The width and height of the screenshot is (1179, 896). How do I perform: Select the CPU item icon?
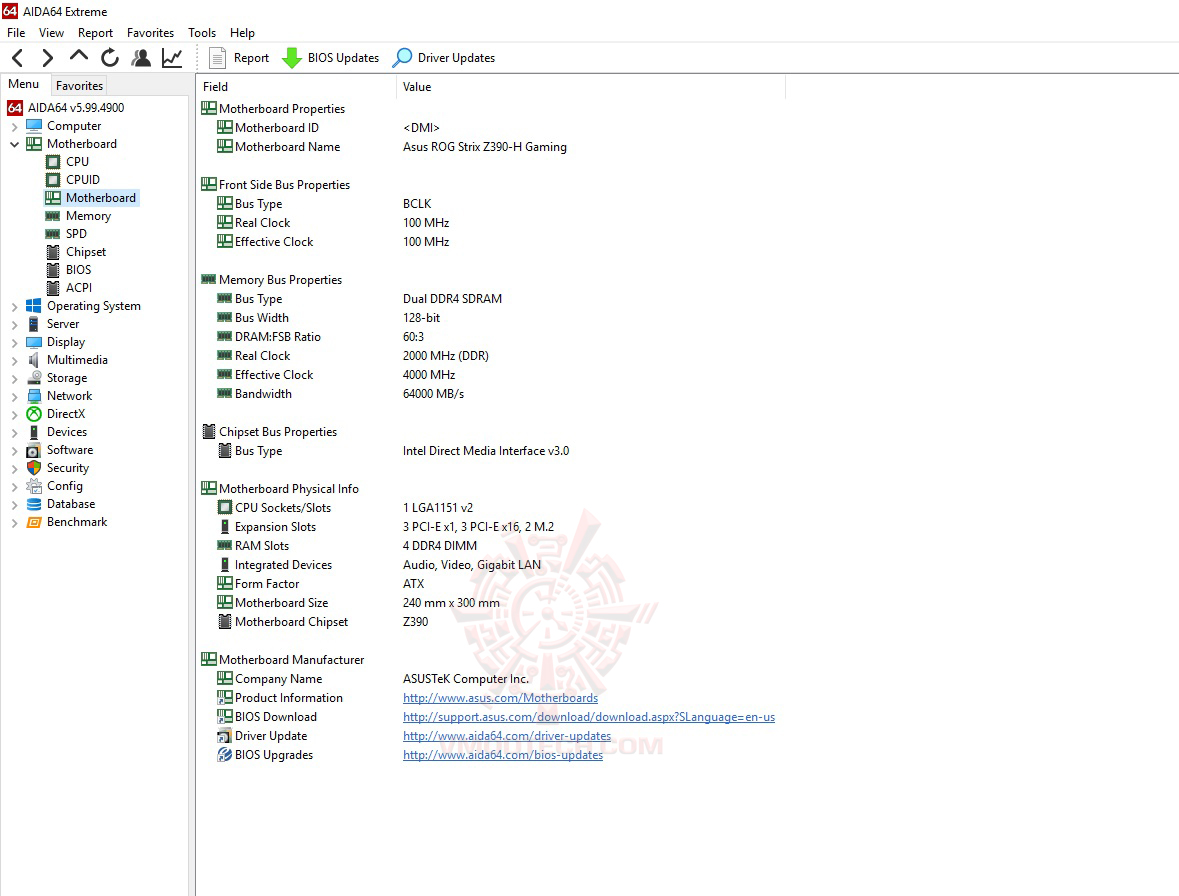[x=53, y=162]
